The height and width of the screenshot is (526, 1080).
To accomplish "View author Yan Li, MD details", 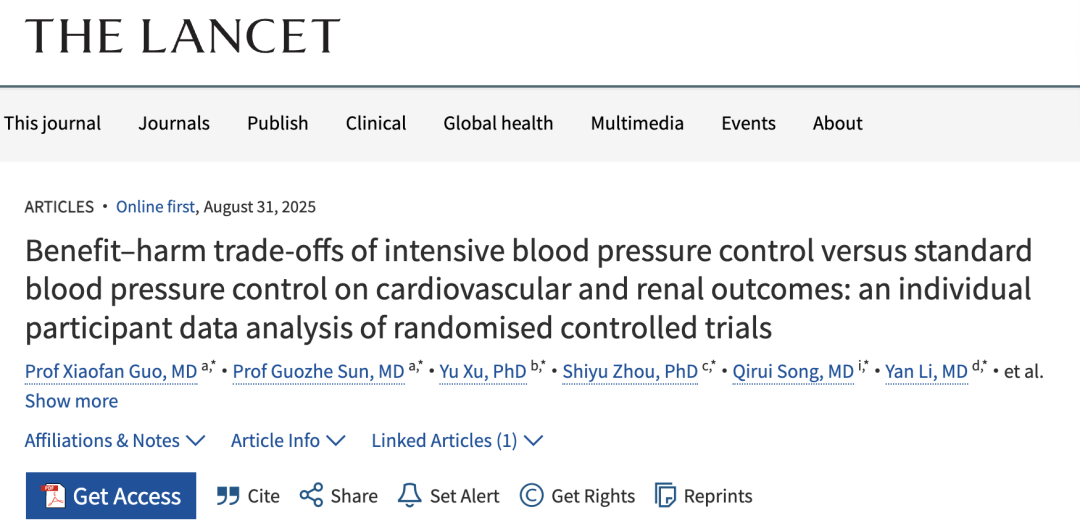I will coord(926,372).
